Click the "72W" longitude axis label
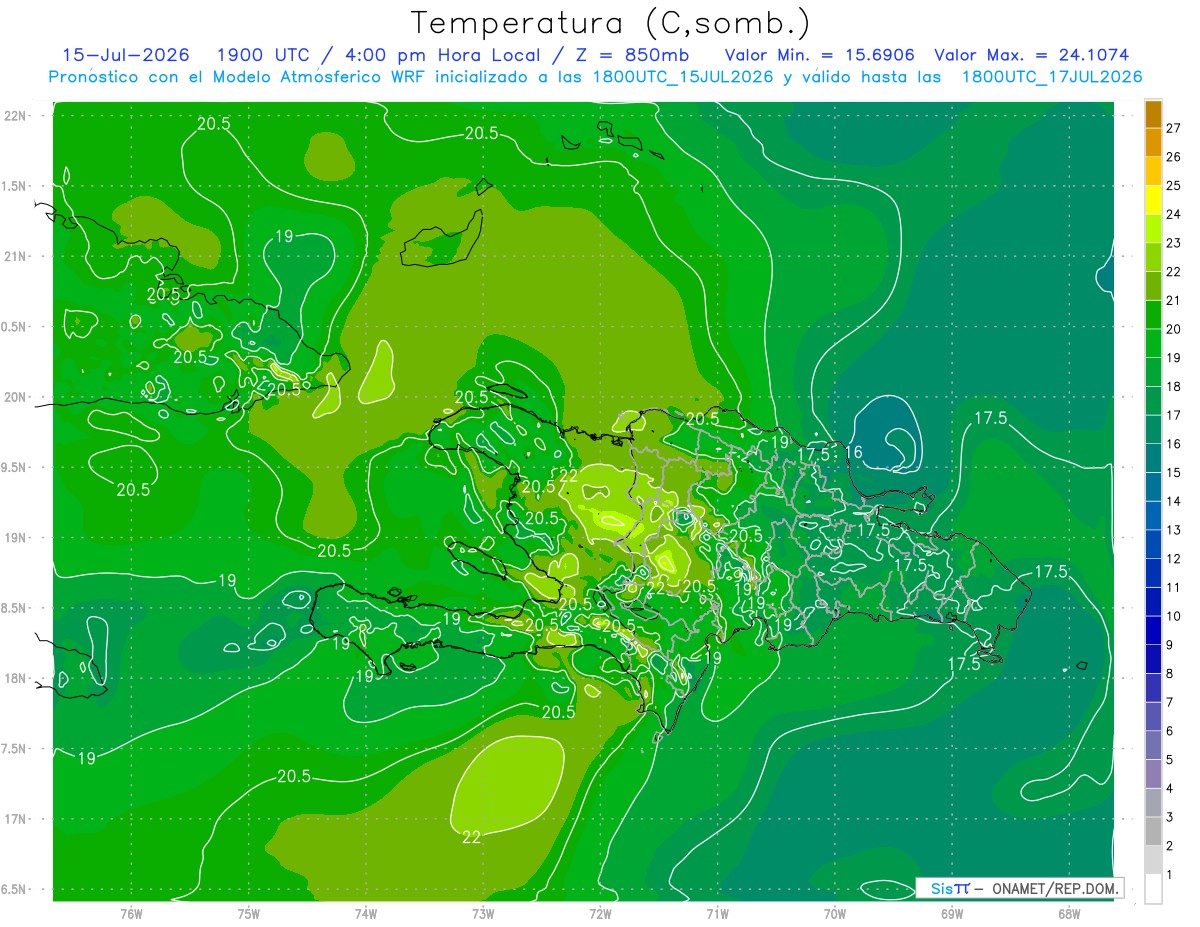 [600, 914]
